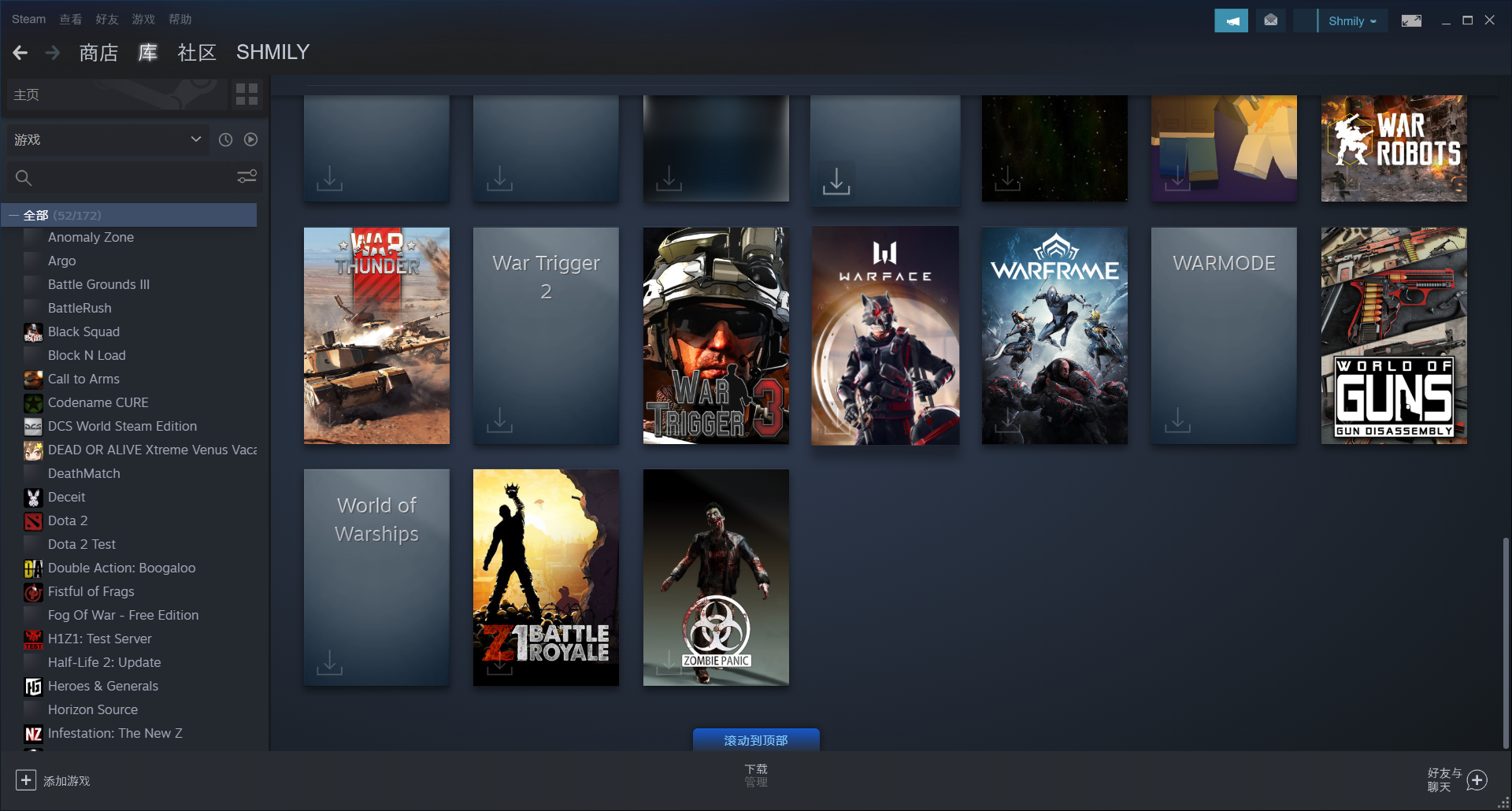
Task: Click the 滚动到顶部 scroll-to-top button
Action: pos(756,740)
